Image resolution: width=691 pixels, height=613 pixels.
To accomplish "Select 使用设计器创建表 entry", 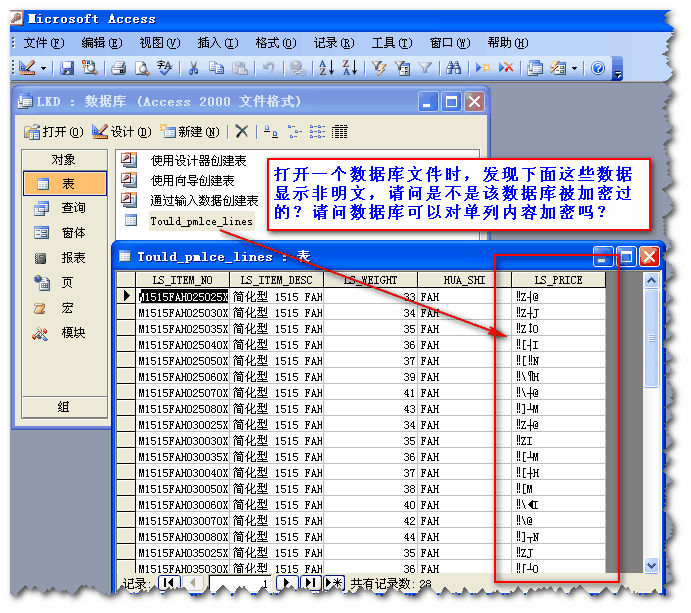I will coord(184,160).
